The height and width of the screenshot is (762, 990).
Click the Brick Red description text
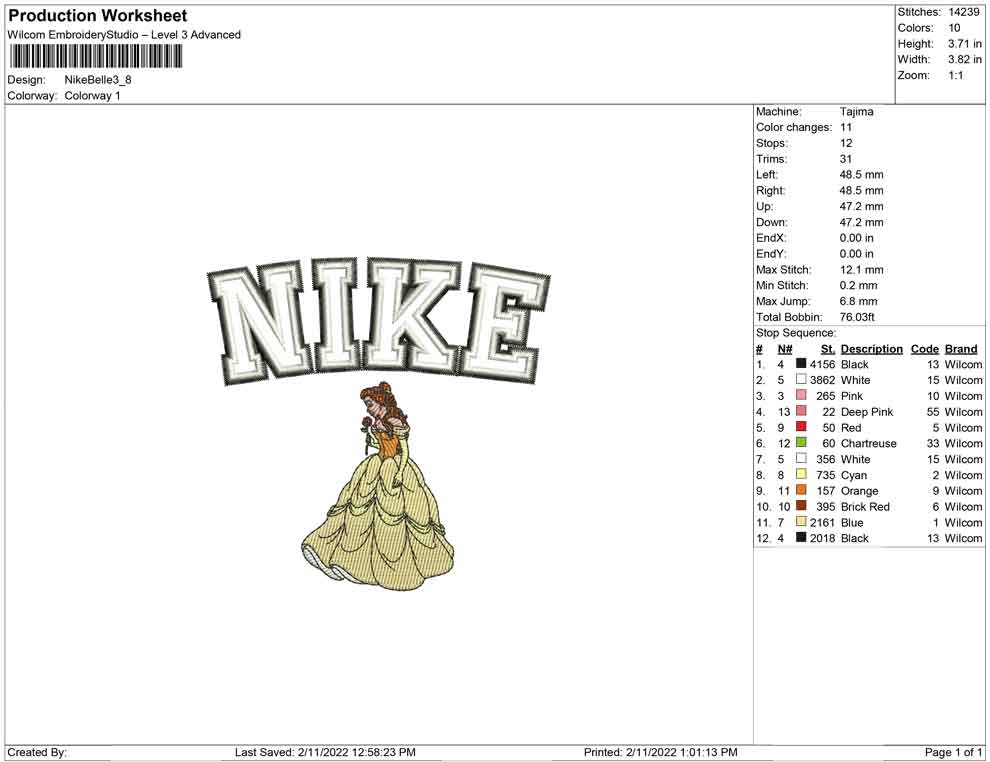(x=865, y=506)
